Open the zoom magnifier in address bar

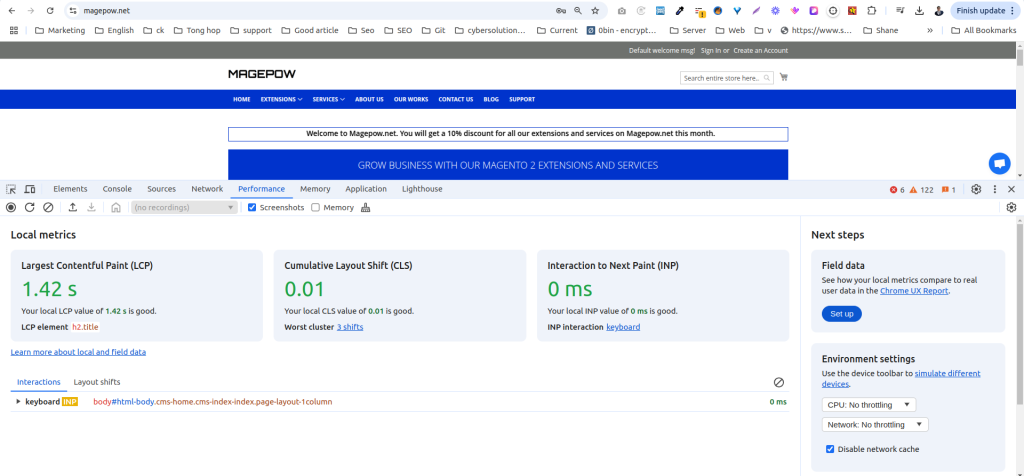pos(578,10)
